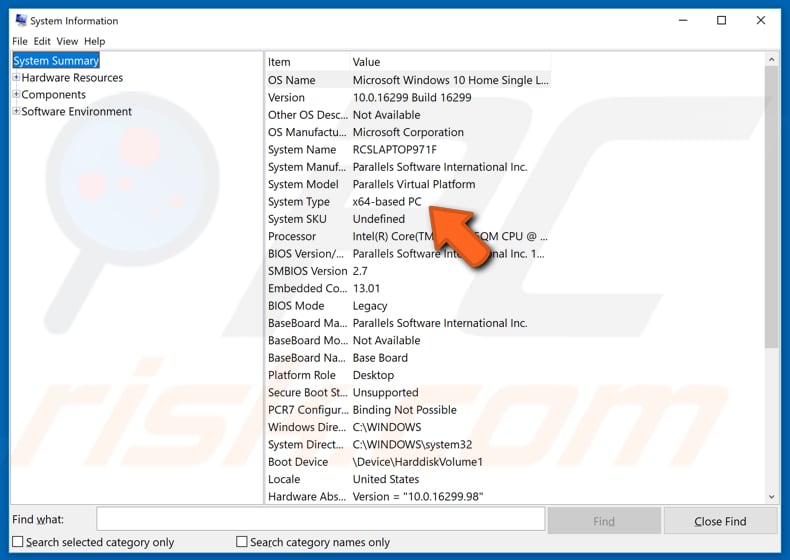Click the value Parallels Virtual Platform
The height and width of the screenshot is (560, 790).
click(x=414, y=184)
